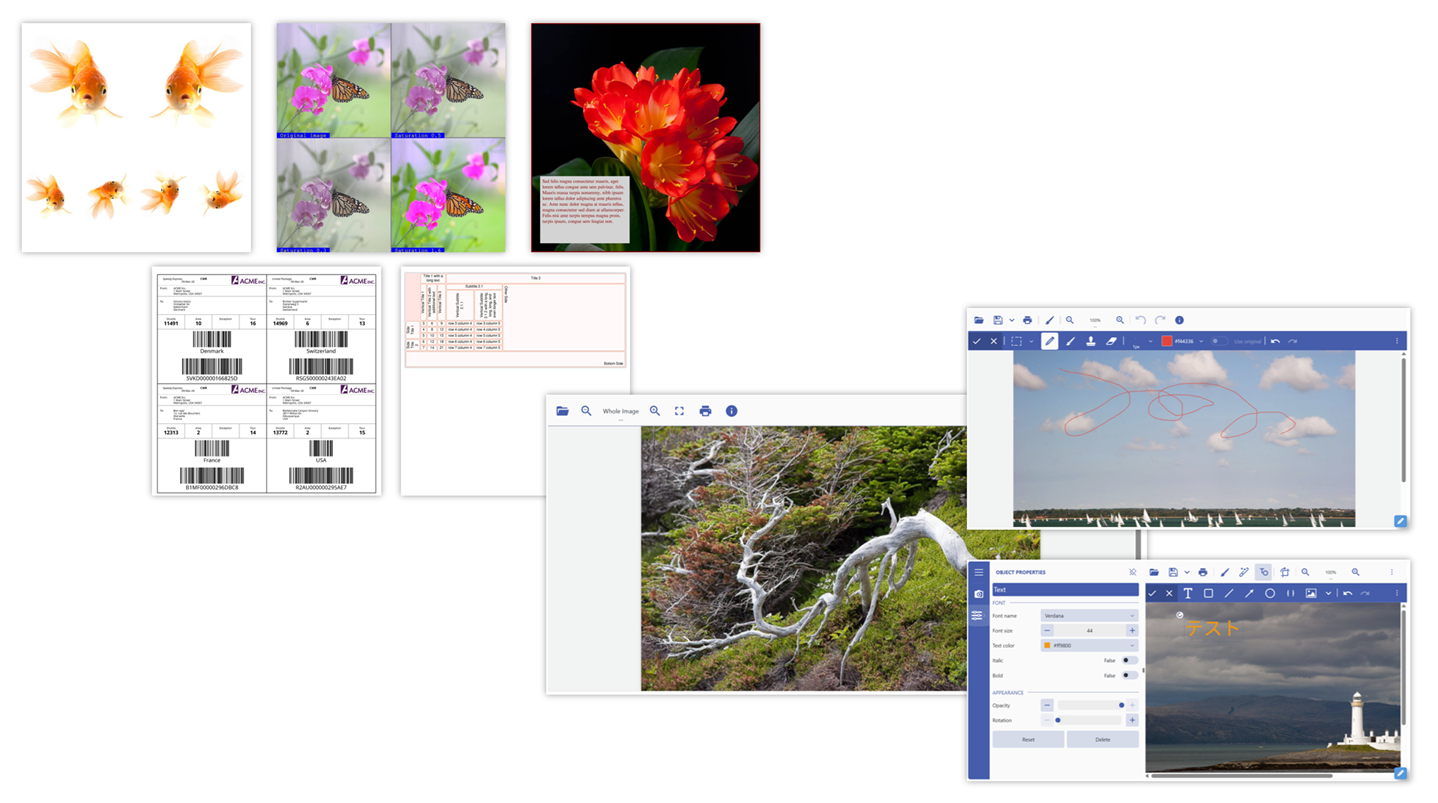
Task: Enable Bold in the font properties
Action: pos(1129,675)
